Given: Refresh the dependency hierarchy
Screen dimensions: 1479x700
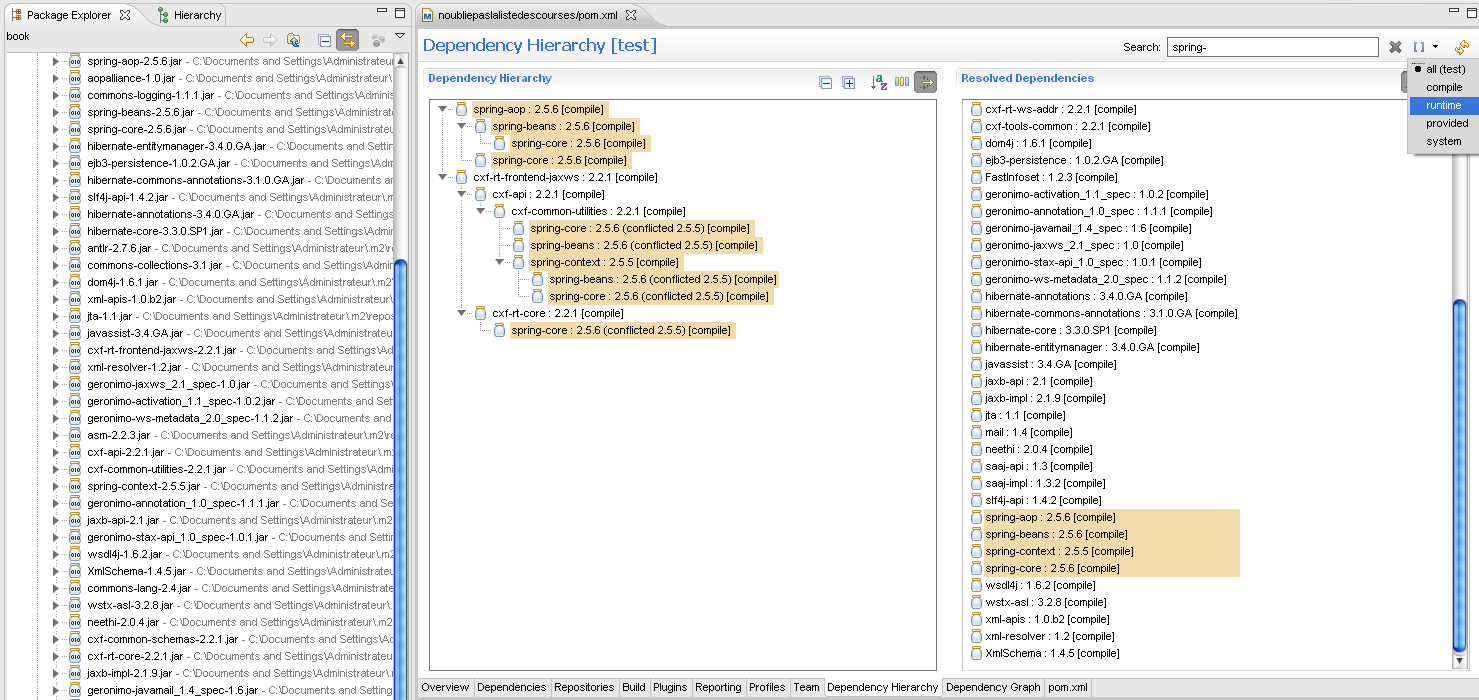Looking at the screenshot, I should (x=1461, y=47).
